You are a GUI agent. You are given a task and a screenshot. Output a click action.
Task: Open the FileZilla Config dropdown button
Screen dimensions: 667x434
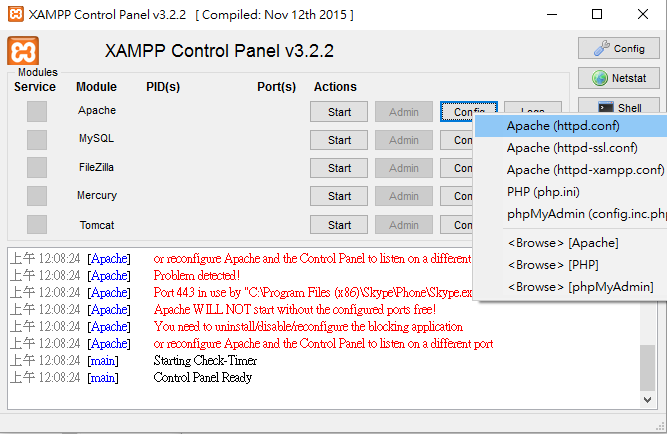tap(457, 168)
